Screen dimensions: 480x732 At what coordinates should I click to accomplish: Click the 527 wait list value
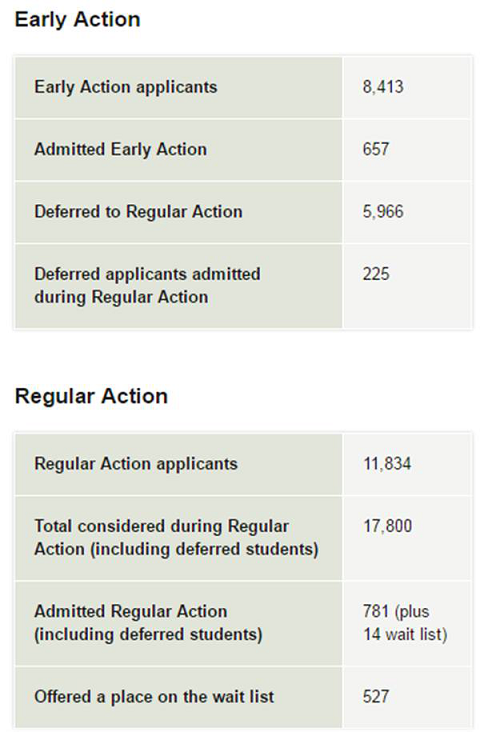click(x=376, y=697)
